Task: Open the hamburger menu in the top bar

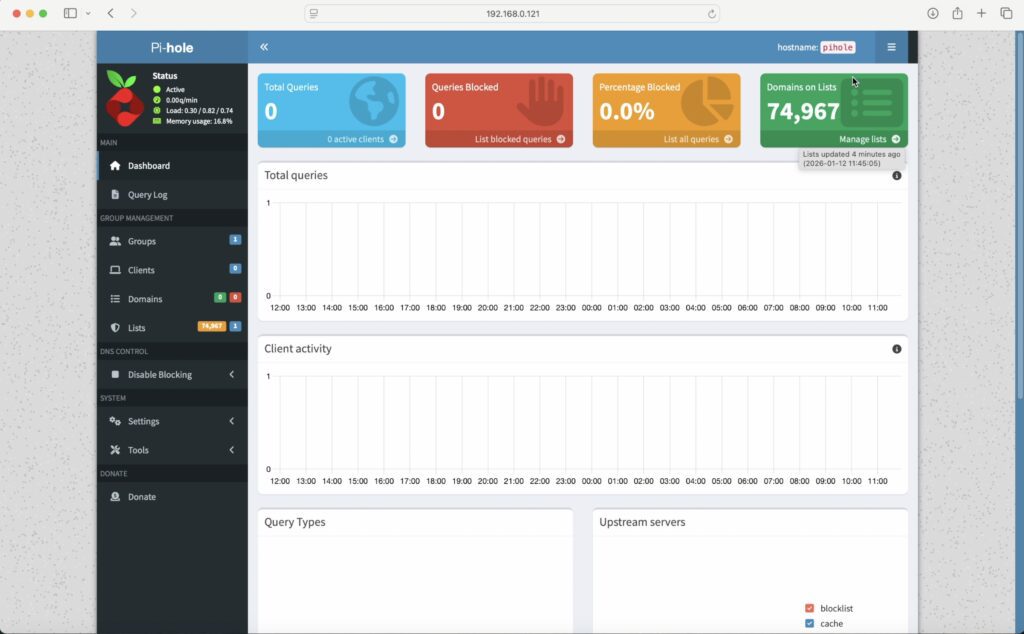Action: [889, 46]
